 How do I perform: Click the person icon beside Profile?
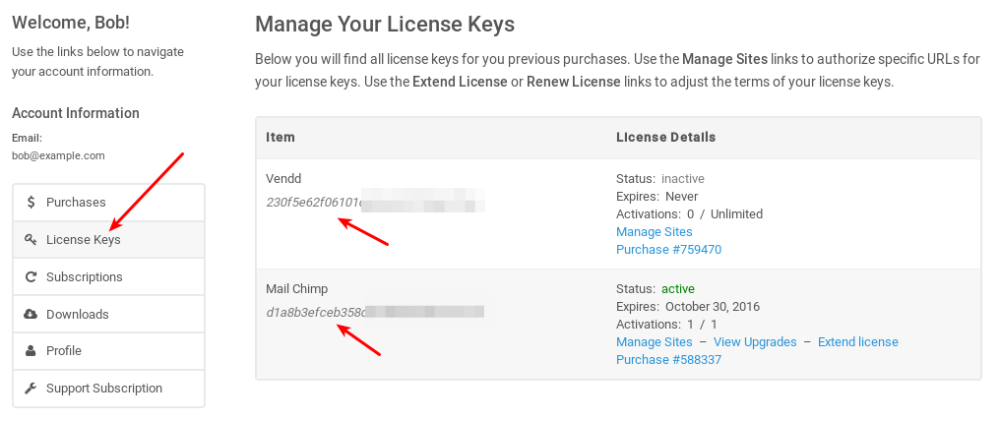(x=31, y=351)
